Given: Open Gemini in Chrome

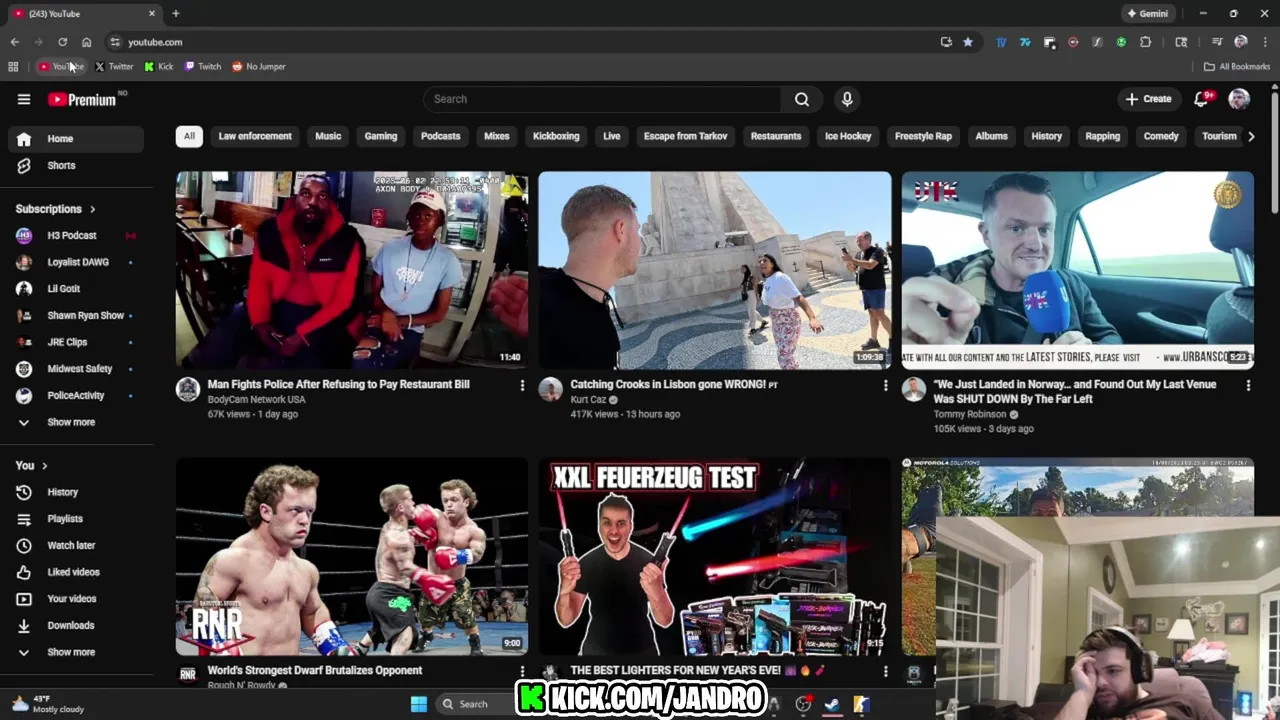Looking at the screenshot, I should click(x=1148, y=14).
